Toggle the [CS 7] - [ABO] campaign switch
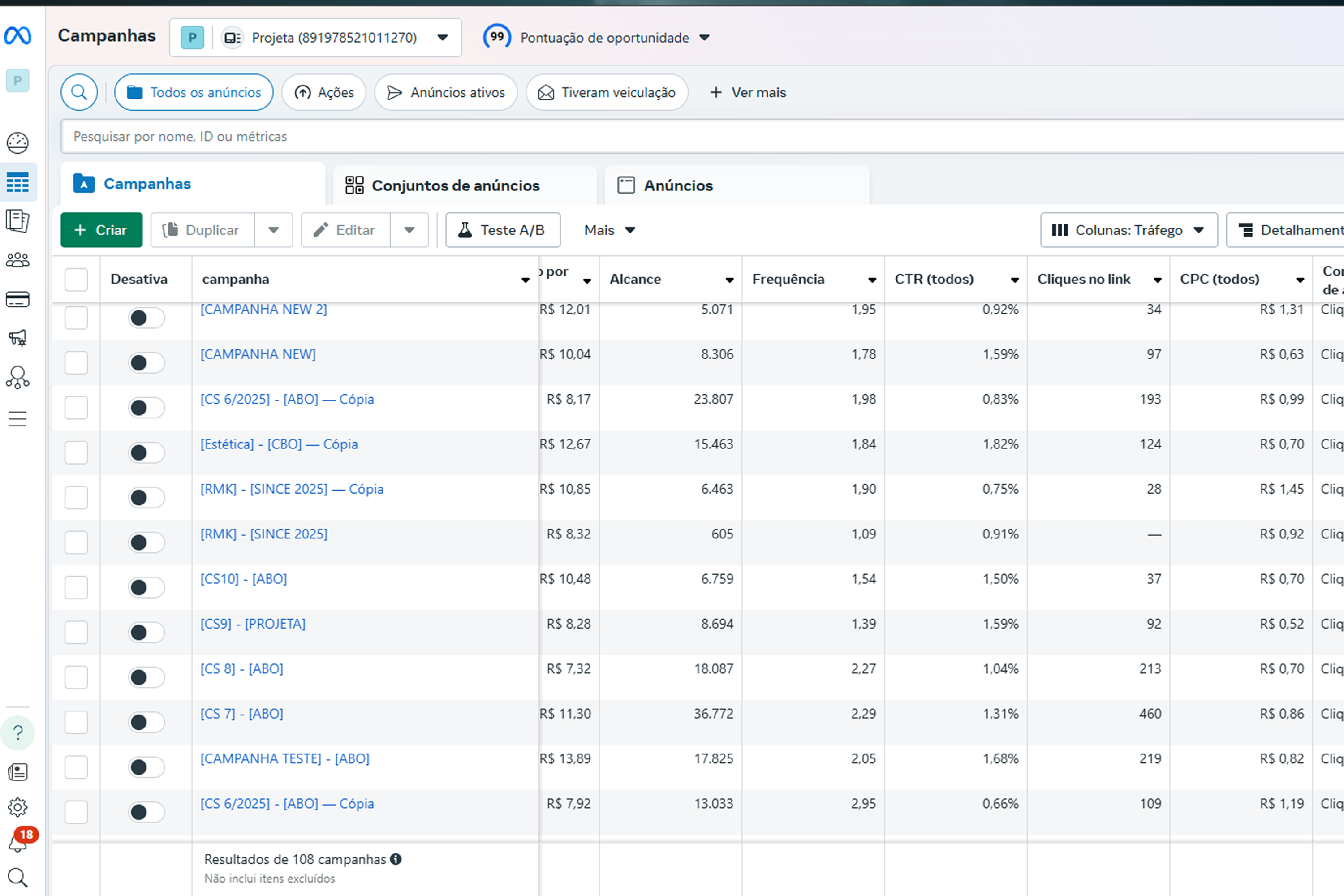The image size is (1344, 896). point(146,722)
